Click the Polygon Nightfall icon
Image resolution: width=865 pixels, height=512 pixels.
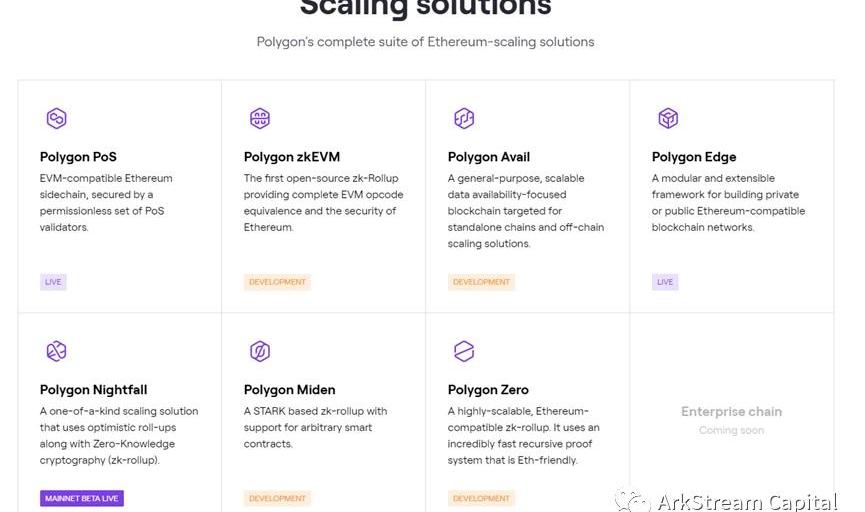click(56, 351)
